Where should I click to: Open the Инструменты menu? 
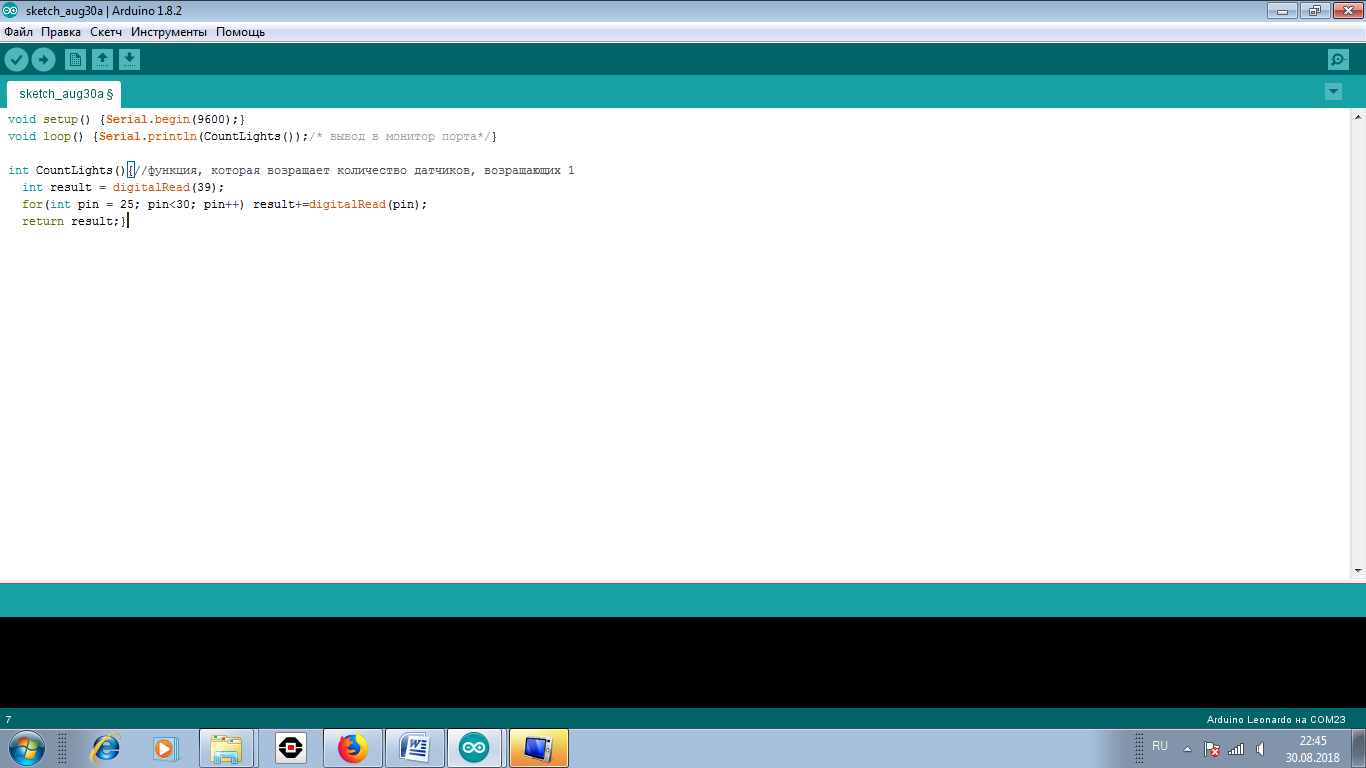169,32
